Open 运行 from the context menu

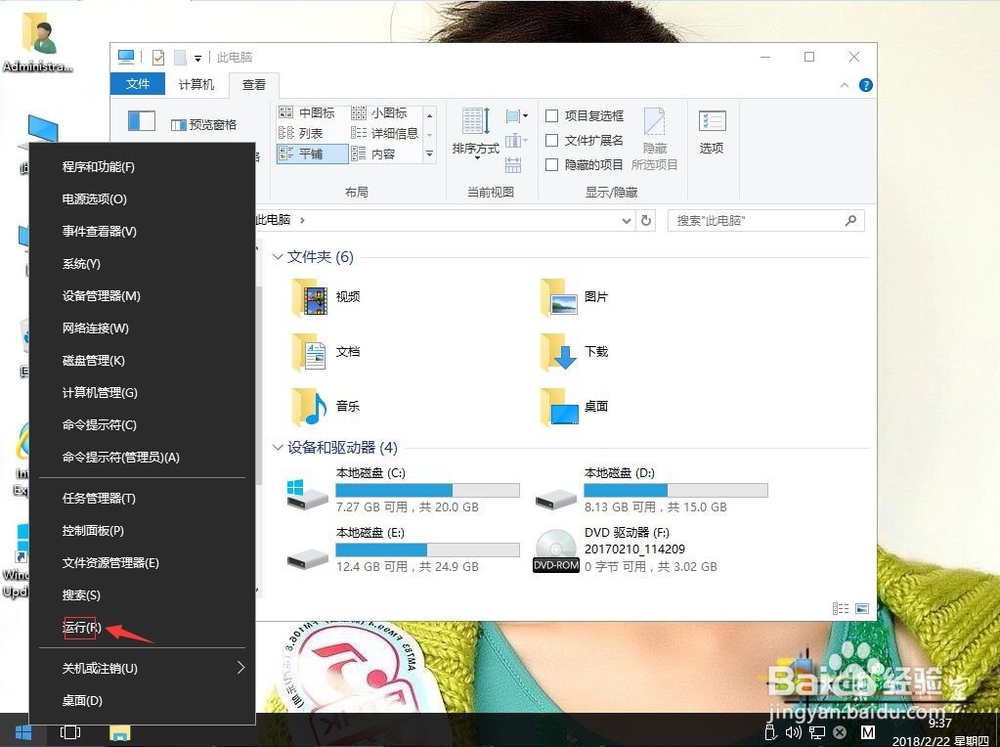click(78, 628)
